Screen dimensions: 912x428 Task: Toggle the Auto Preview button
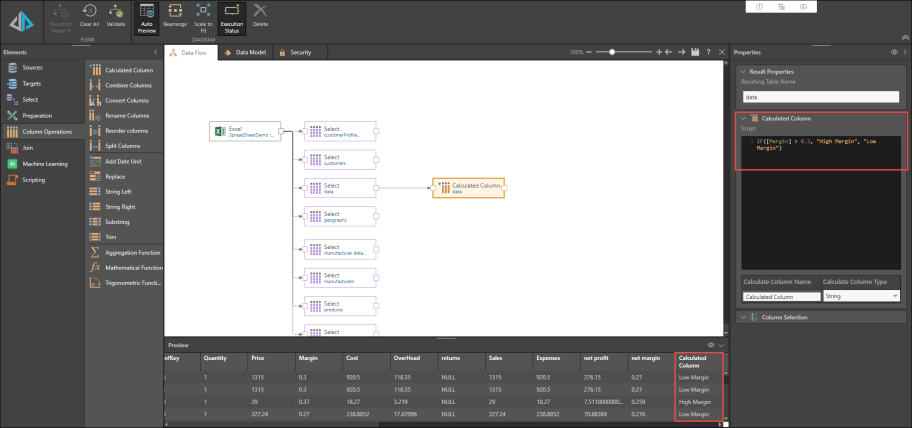(x=147, y=14)
